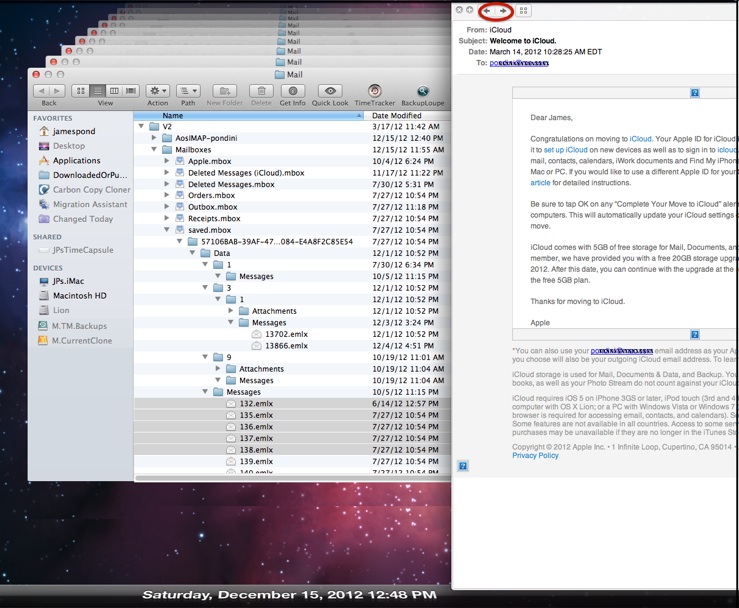
Task: Expand the AosIMAP-pondini folder
Action: (154, 138)
